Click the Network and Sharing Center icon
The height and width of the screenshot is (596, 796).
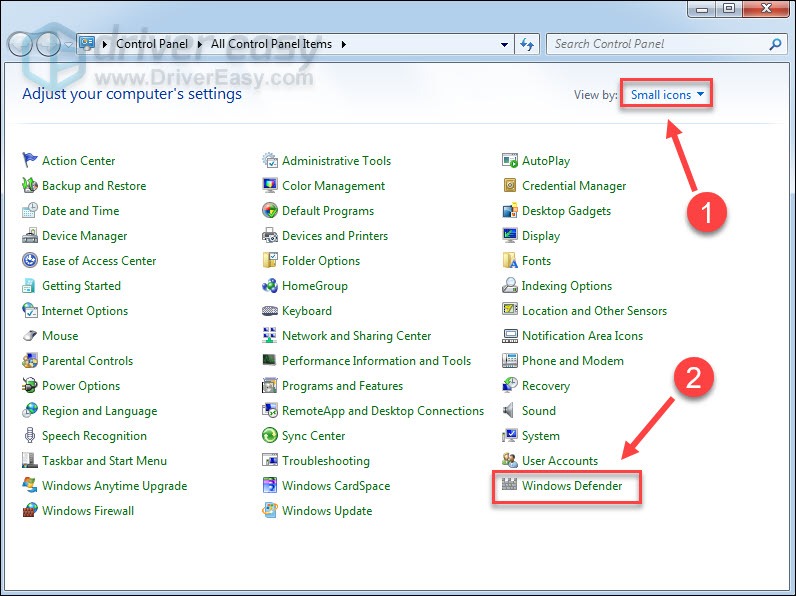coord(270,336)
